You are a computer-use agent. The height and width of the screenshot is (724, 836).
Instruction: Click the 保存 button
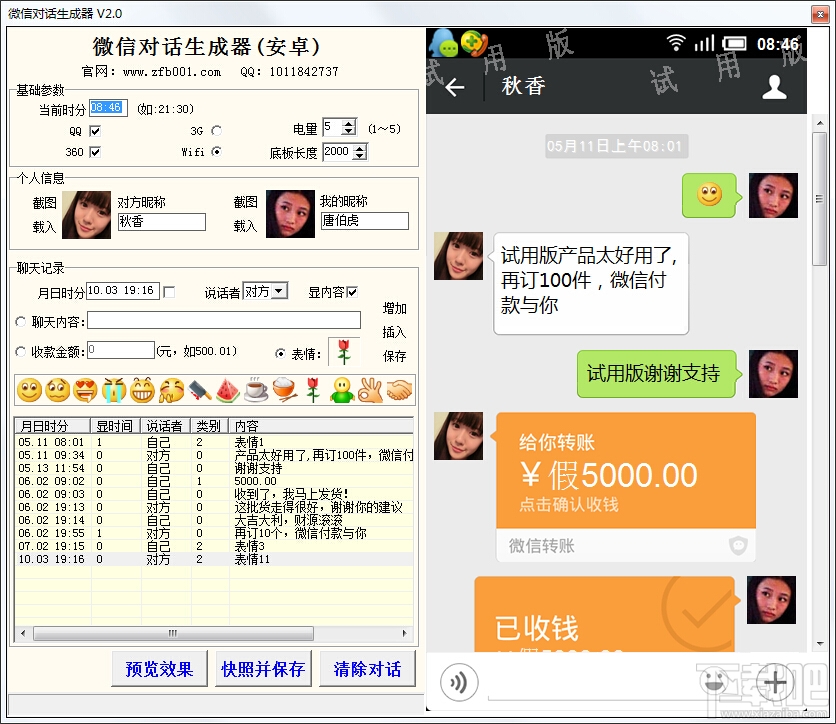pos(395,356)
